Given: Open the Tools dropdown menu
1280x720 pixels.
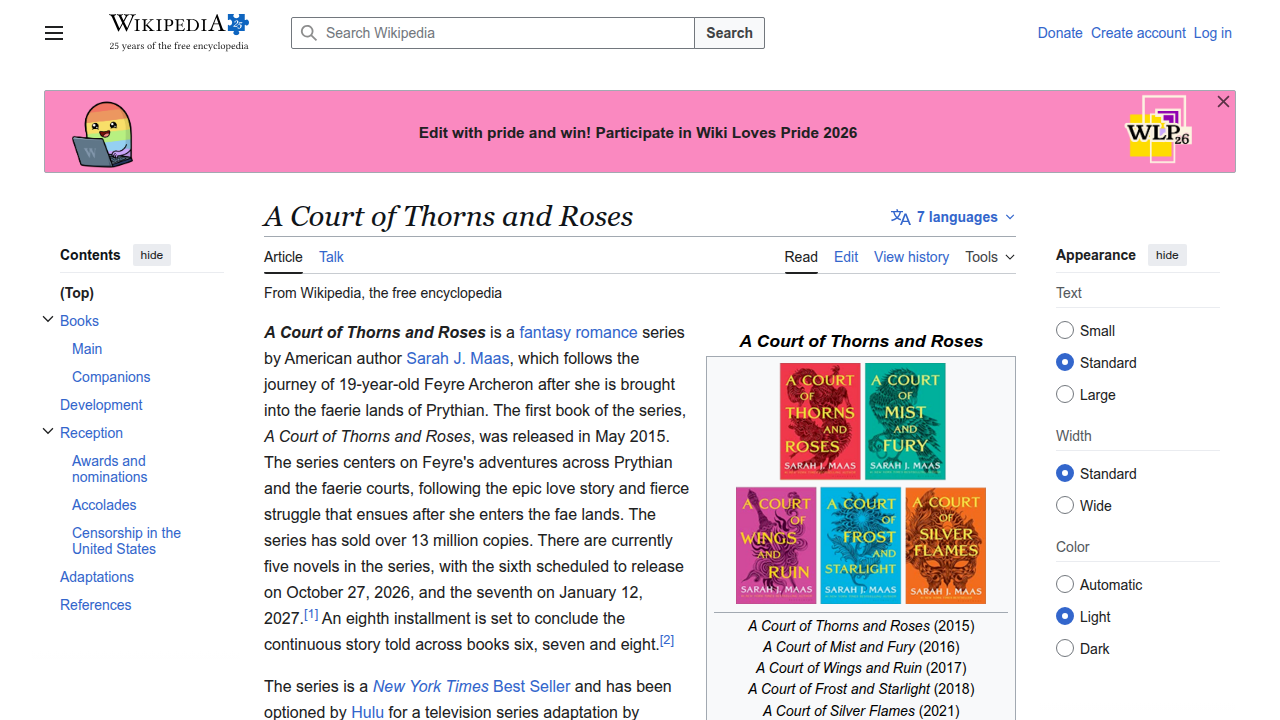Looking at the screenshot, I should [990, 257].
